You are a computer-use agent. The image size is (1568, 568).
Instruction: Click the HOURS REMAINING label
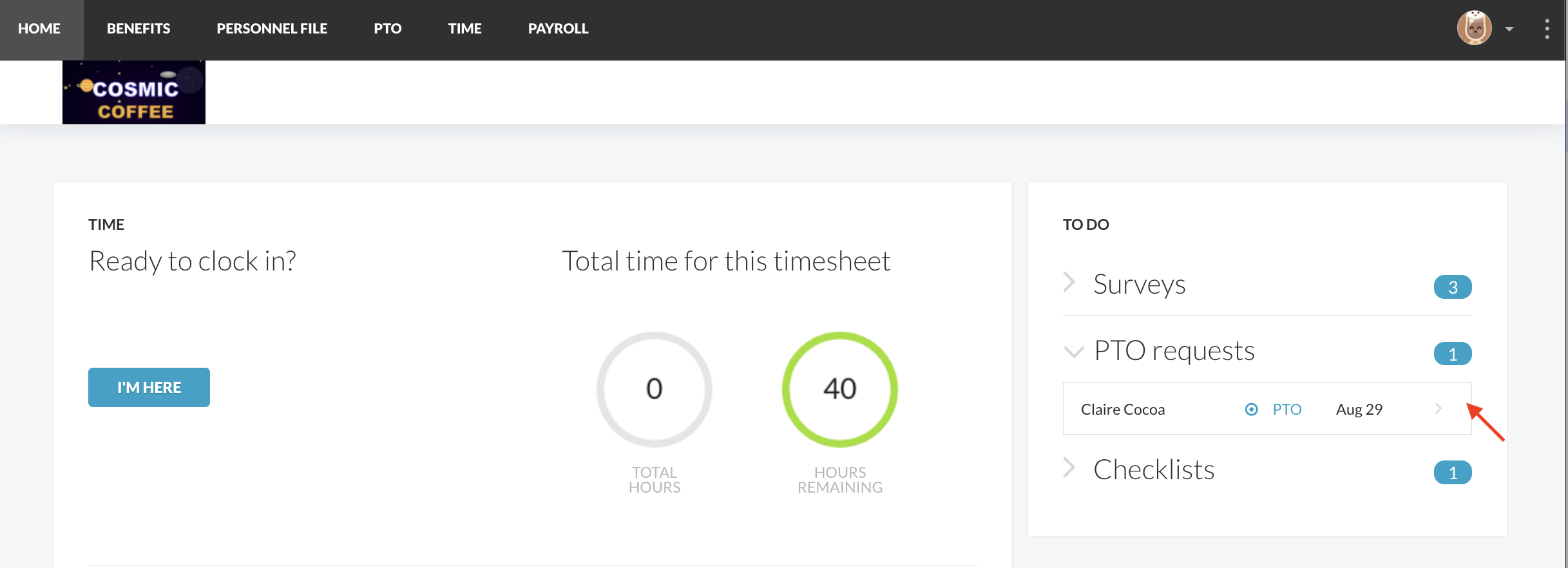coord(840,480)
